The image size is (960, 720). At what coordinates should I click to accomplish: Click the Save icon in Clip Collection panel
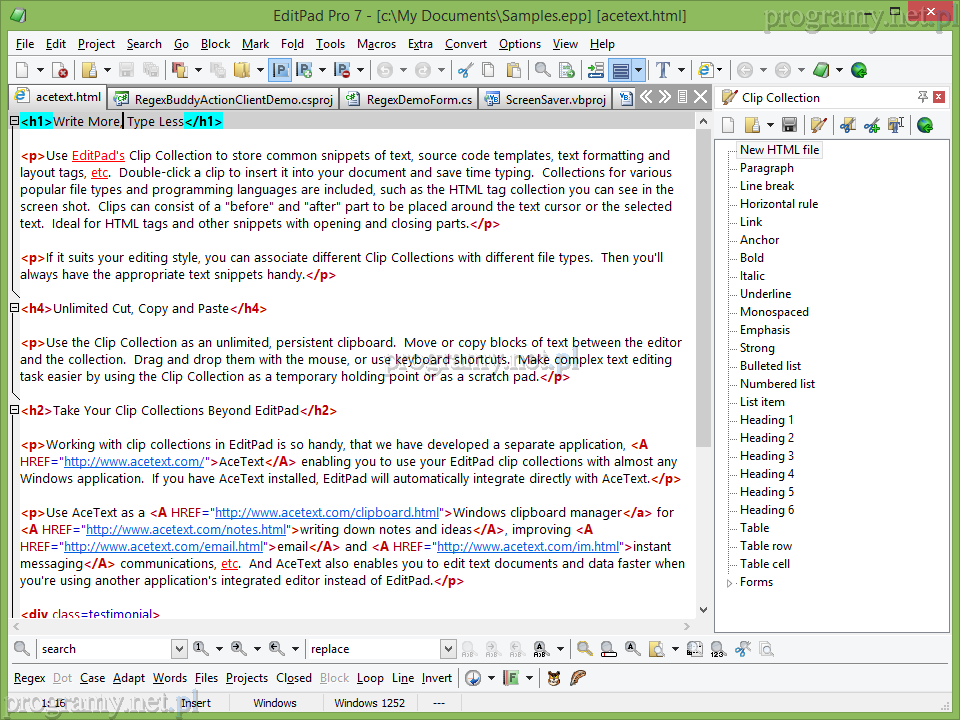point(789,125)
